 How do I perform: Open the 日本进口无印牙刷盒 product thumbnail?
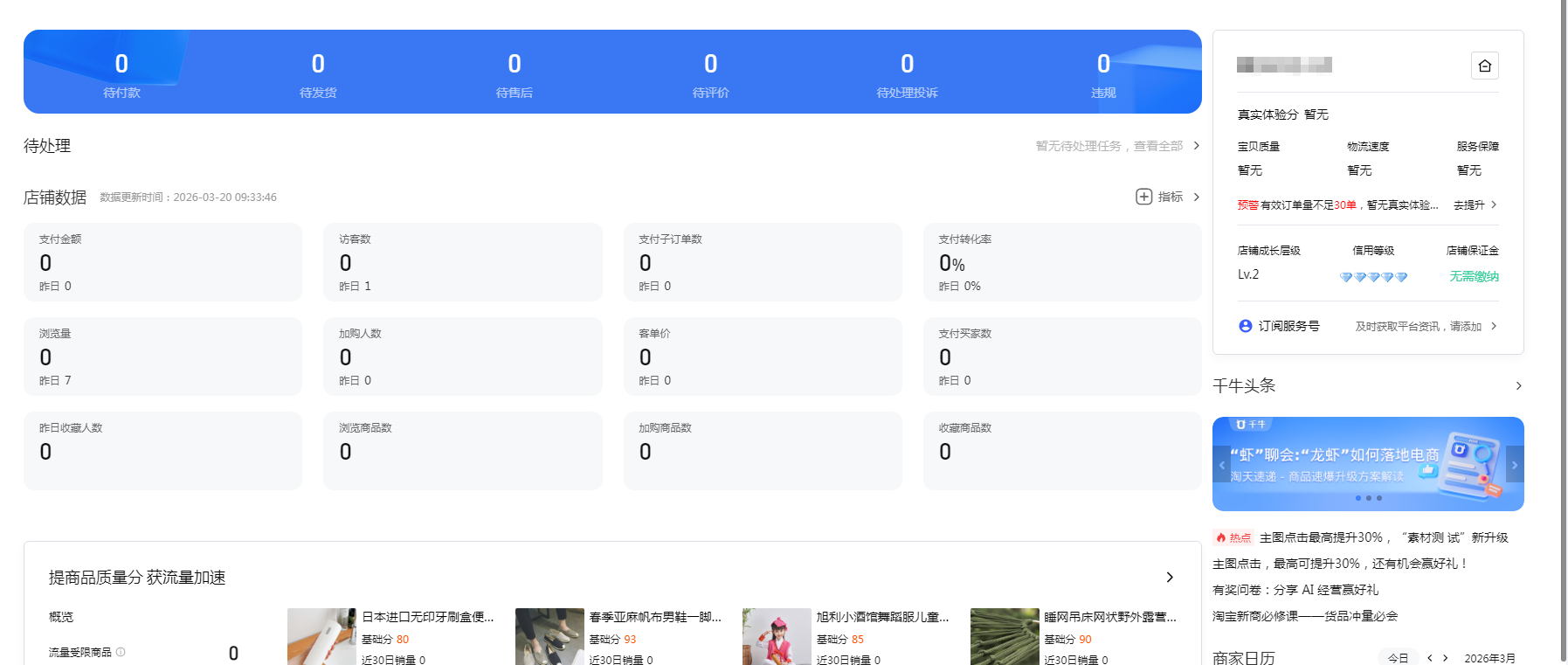pyautogui.click(x=321, y=636)
